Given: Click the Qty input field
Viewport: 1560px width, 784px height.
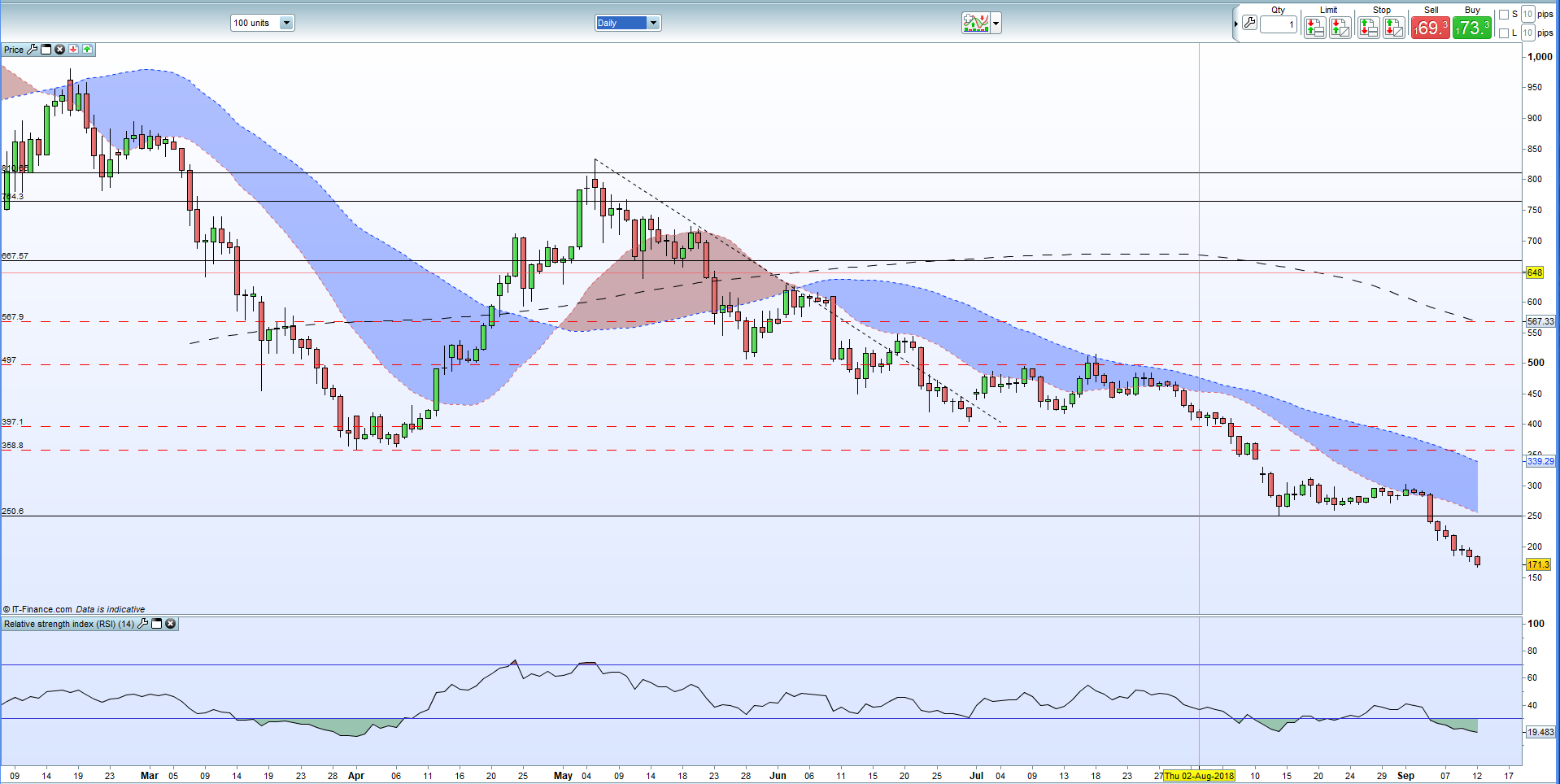Looking at the screenshot, I should tap(1279, 24).
